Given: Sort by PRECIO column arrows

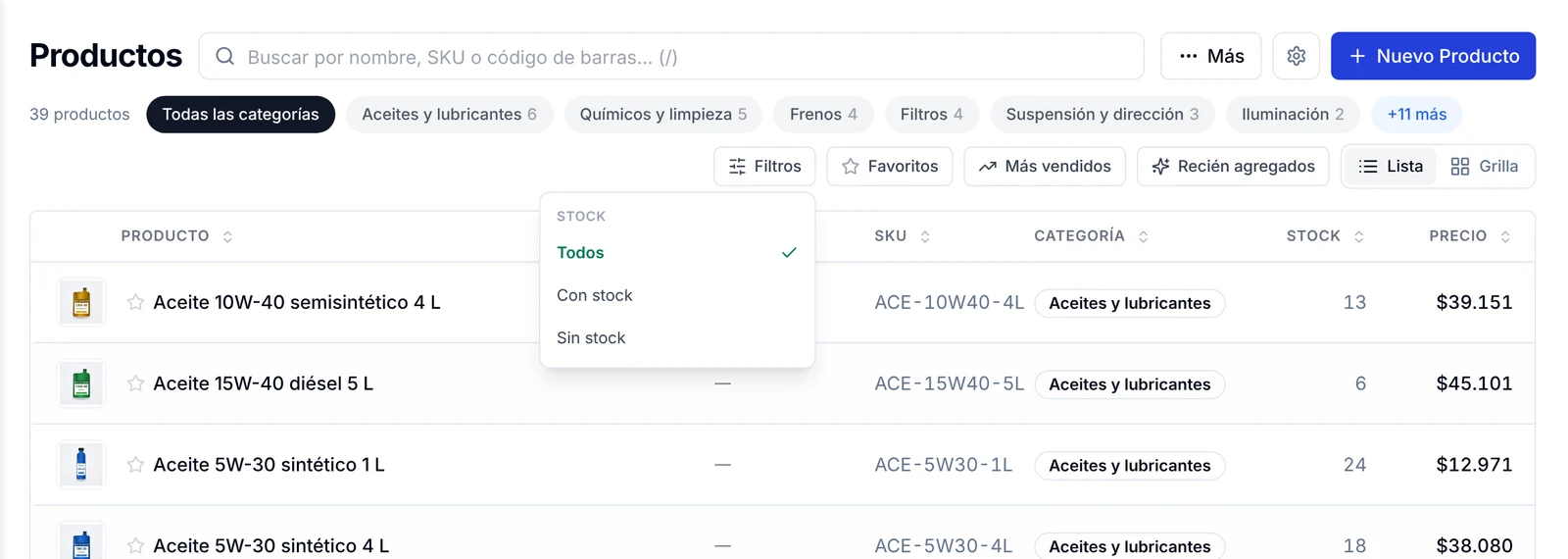Looking at the screenshot, I should [x=1505, y=236].
